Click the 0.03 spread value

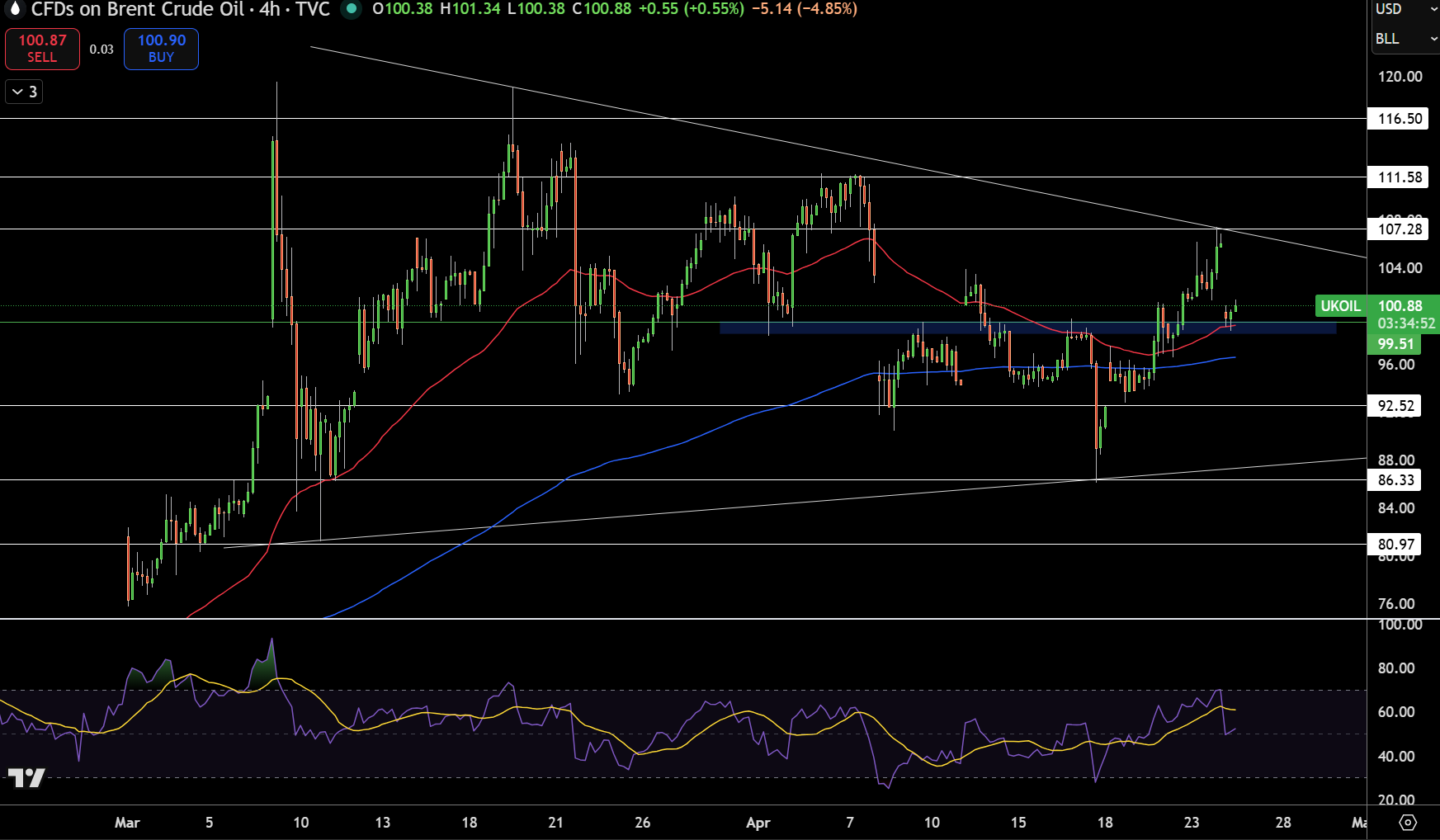102,50
